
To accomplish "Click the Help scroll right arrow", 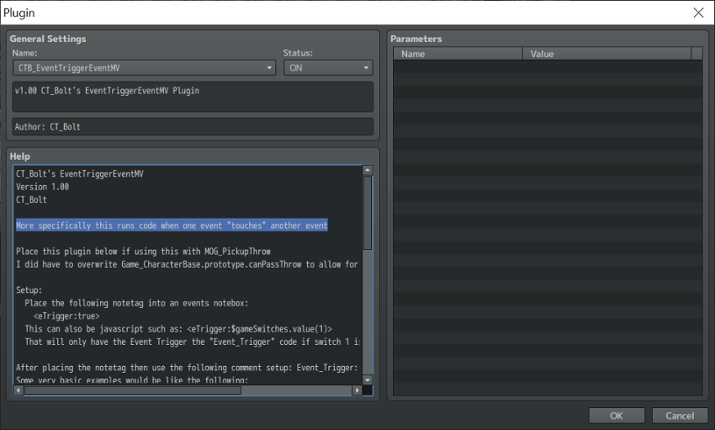I will coord(357,390).
